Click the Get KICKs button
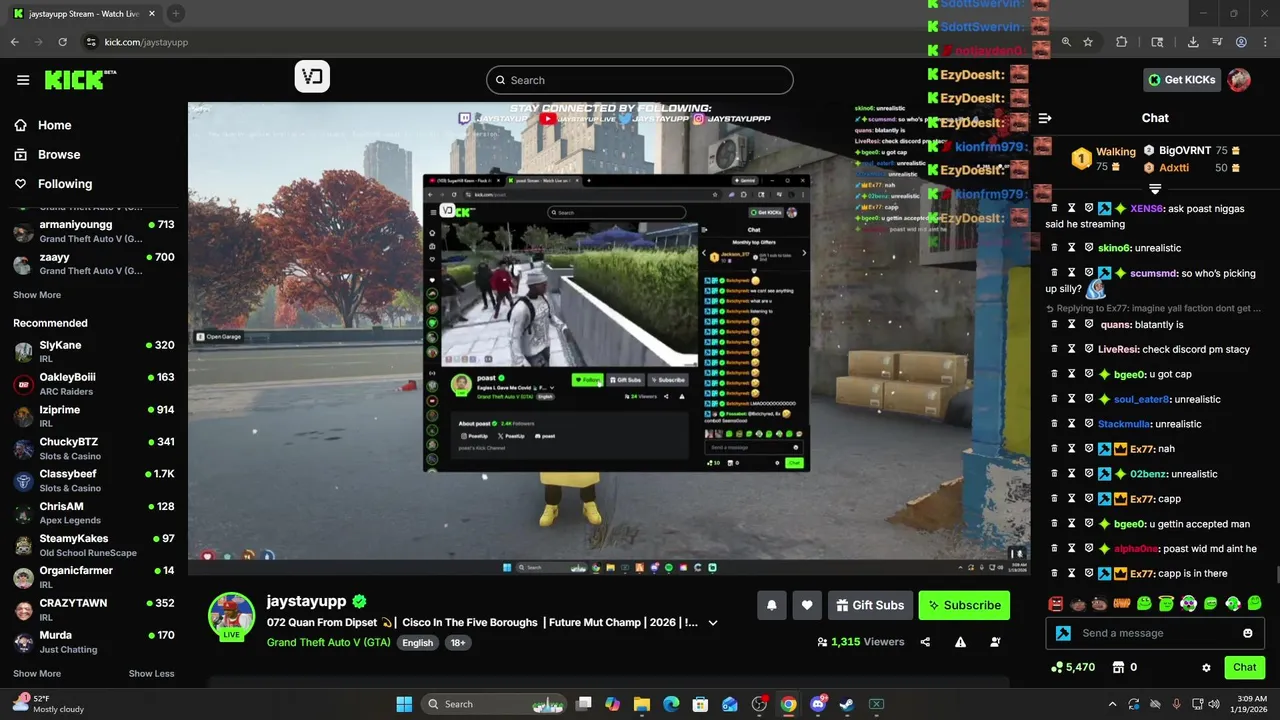Screen dimensions: 1280x720 click(x=1182, y=80)
